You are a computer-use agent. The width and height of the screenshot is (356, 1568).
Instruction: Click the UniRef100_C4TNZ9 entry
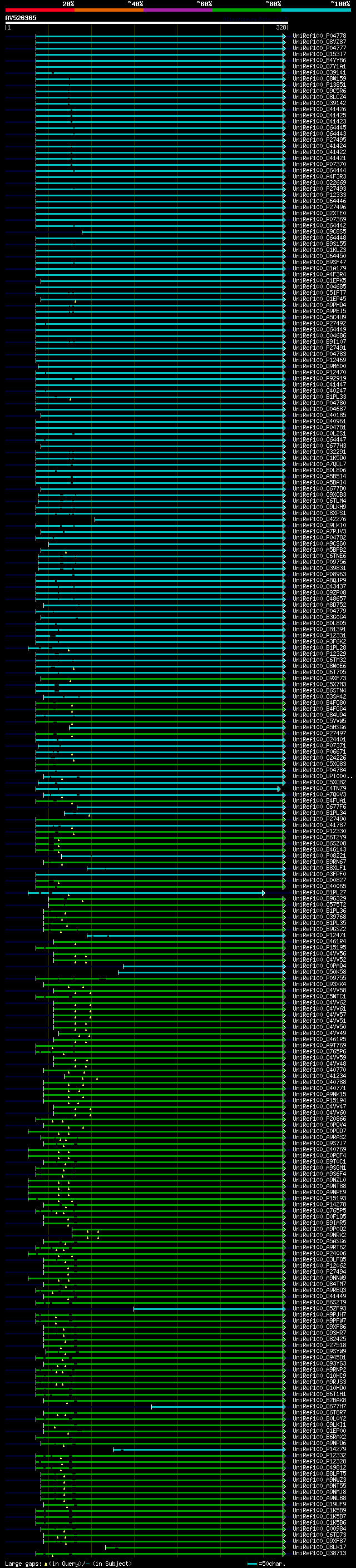tap(319, 788)
